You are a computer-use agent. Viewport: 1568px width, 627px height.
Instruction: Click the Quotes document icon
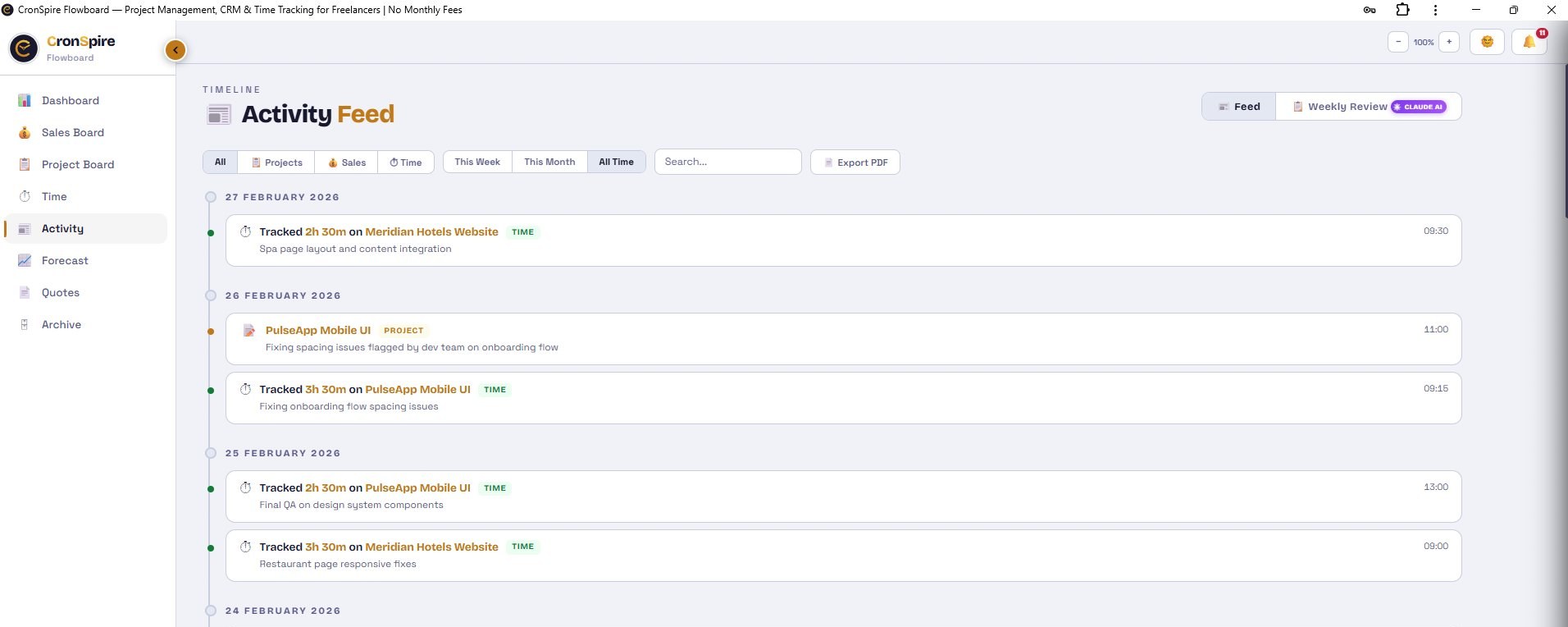point(25,292)
